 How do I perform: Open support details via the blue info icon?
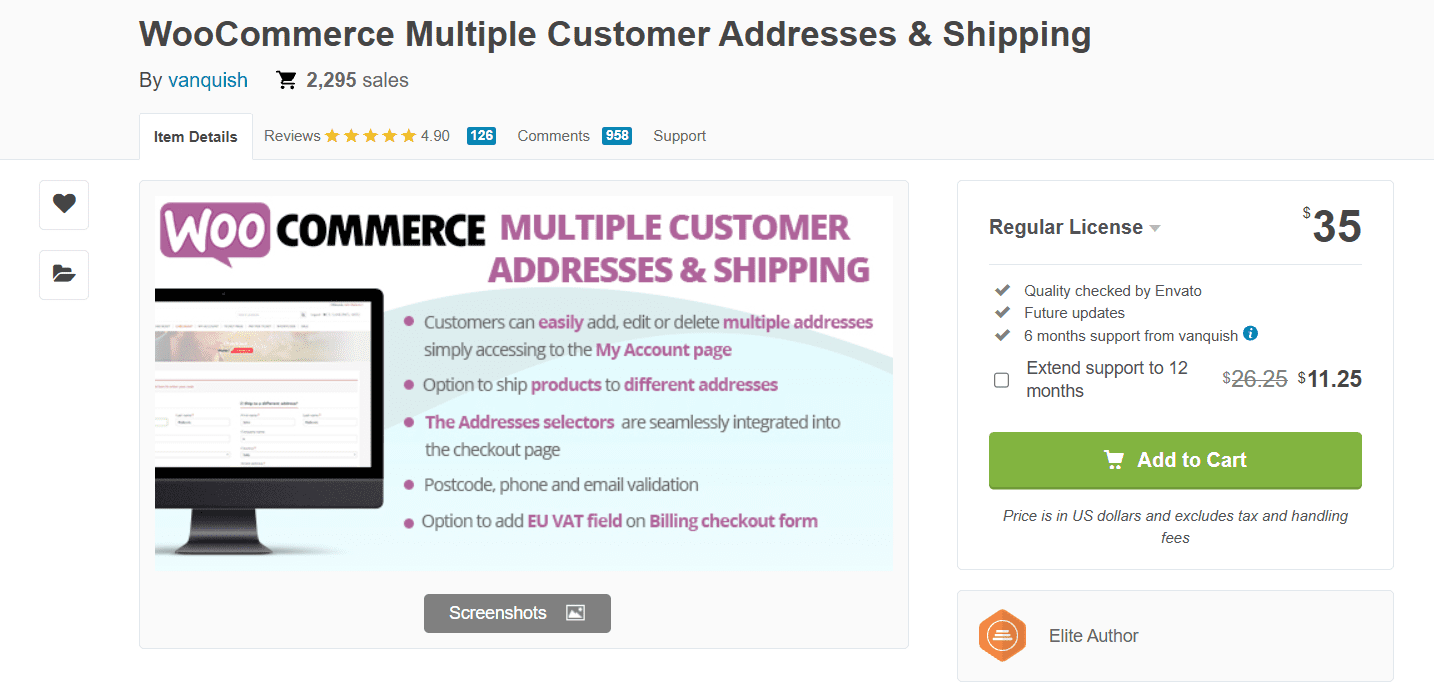coord(1251,334)
